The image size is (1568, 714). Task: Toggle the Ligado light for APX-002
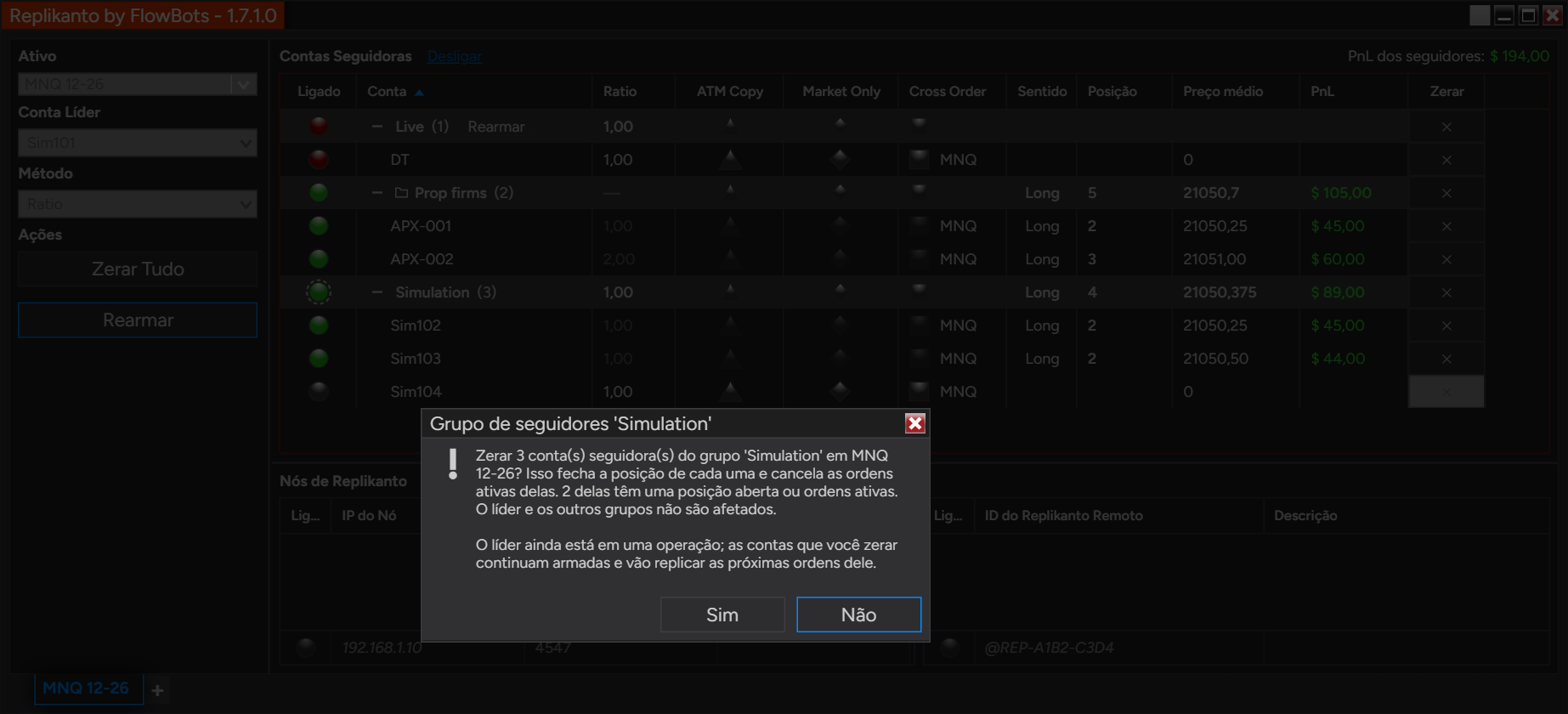pos(319,259)
